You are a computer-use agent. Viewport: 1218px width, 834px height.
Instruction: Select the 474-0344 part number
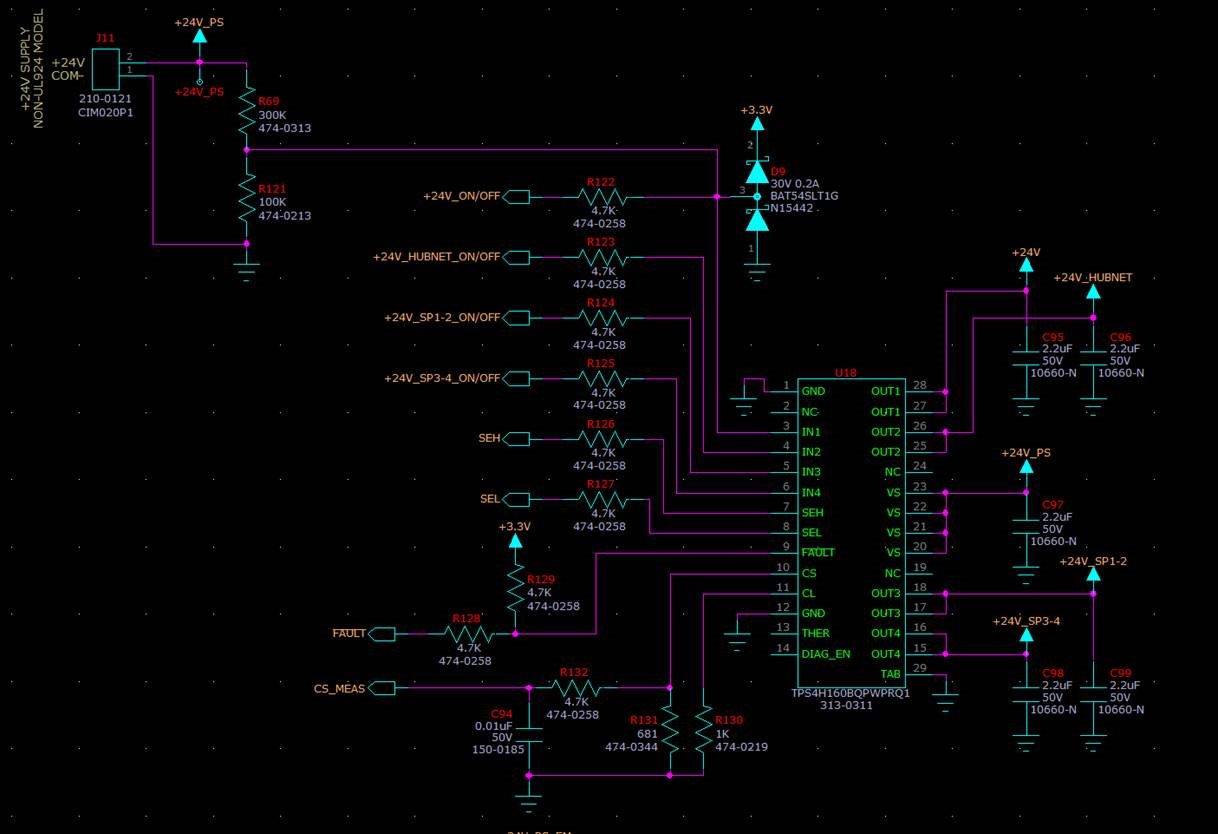tap(631, 746)
